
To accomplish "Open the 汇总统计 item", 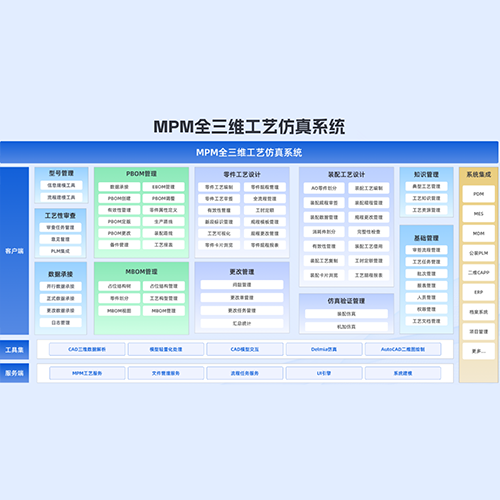I will coord(242,323).
